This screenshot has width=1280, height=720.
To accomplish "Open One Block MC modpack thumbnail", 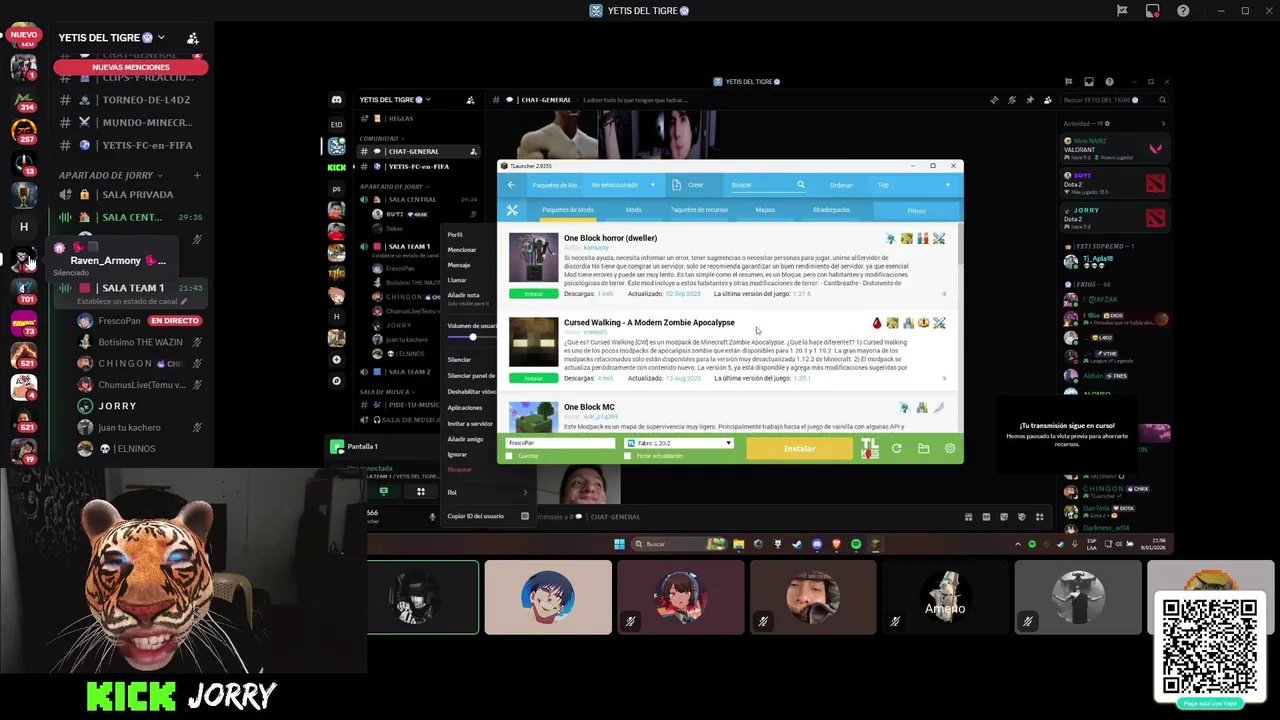I will point(533,415).
